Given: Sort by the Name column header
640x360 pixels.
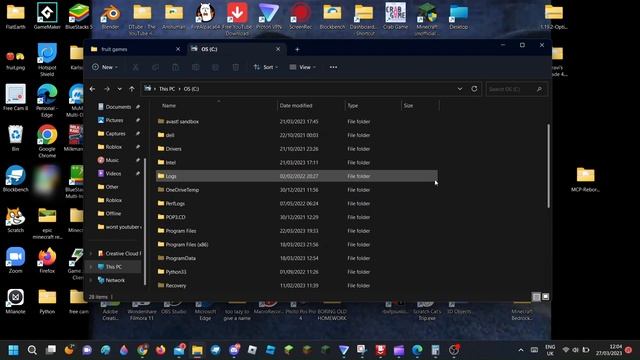Looking at the screenshot, I should point(216,106).
